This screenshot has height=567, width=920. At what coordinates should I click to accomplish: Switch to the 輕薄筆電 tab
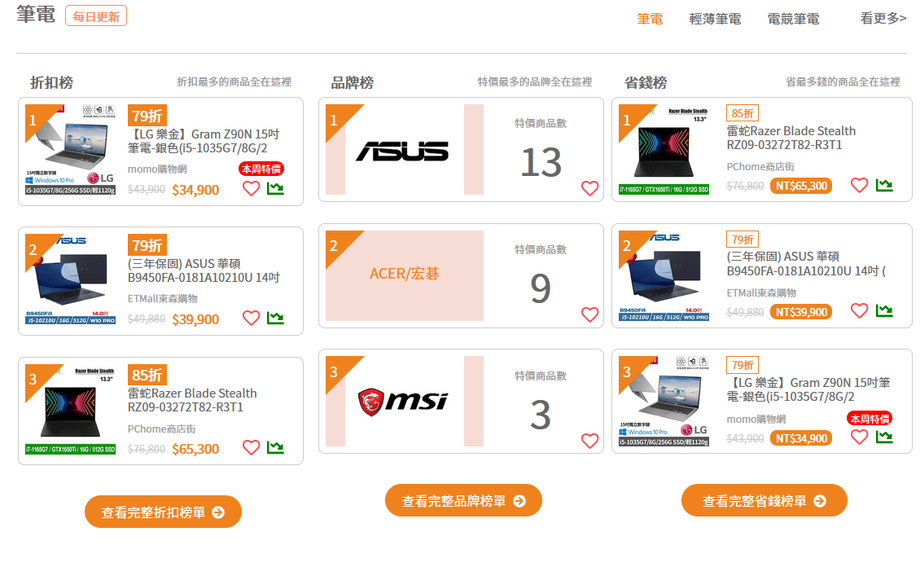click(x=715, y=19)
